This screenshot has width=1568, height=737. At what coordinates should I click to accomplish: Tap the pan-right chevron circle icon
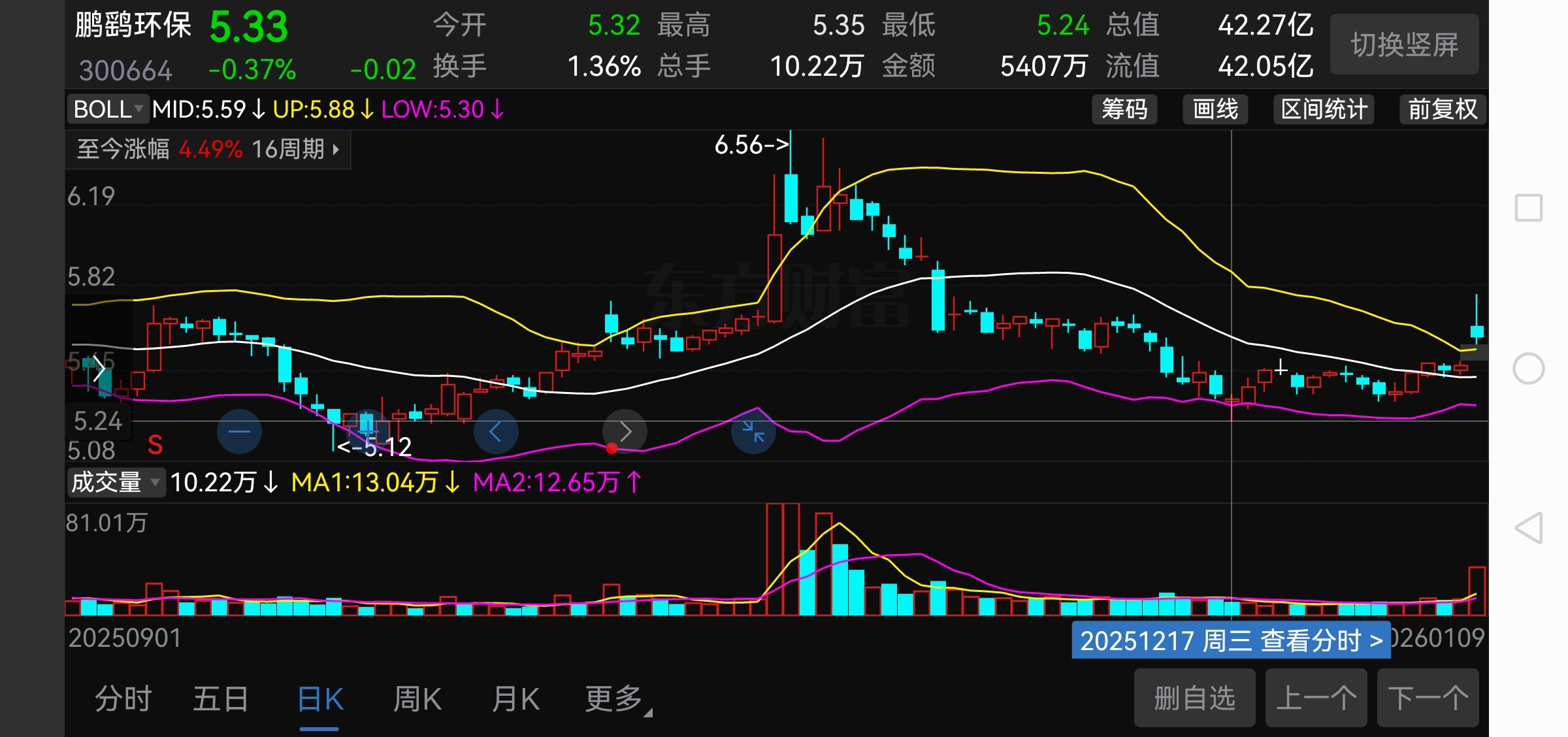pos(625,431)
